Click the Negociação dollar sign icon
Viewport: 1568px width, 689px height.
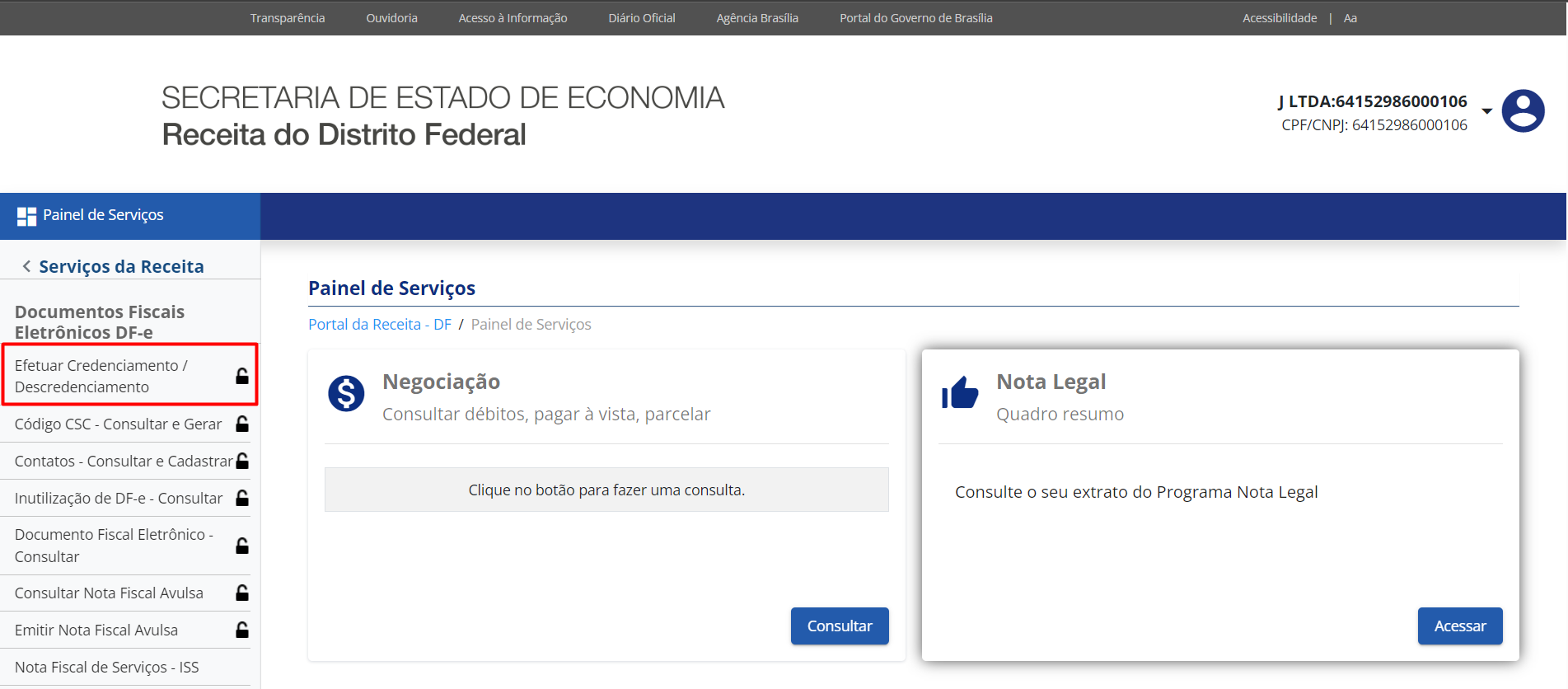(x=346, y=393)
